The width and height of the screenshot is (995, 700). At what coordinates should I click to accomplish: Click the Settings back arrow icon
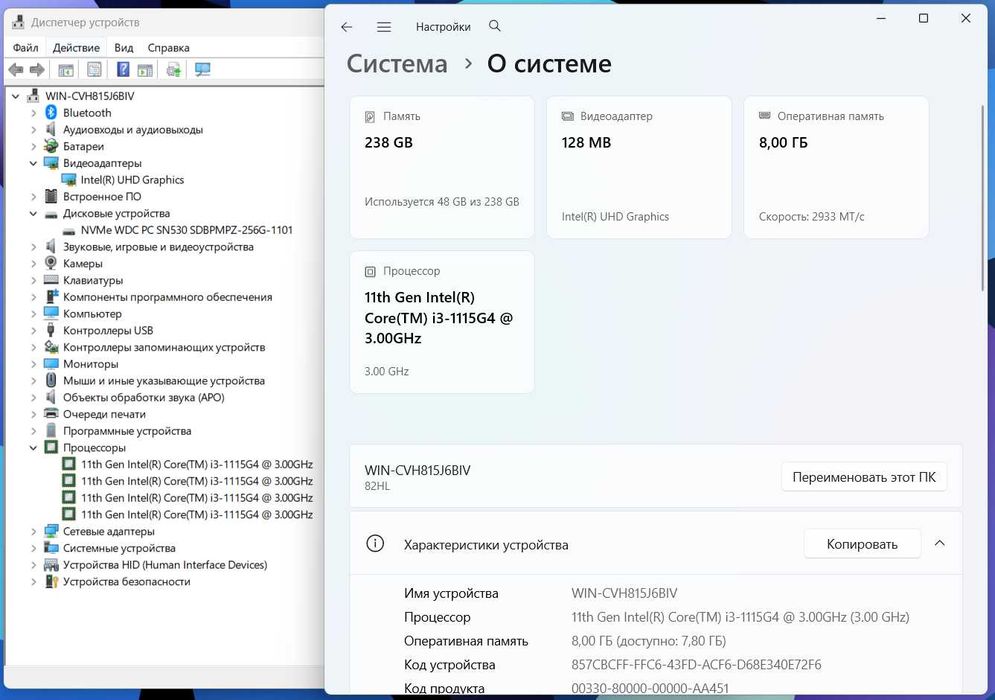click(346, 27)
